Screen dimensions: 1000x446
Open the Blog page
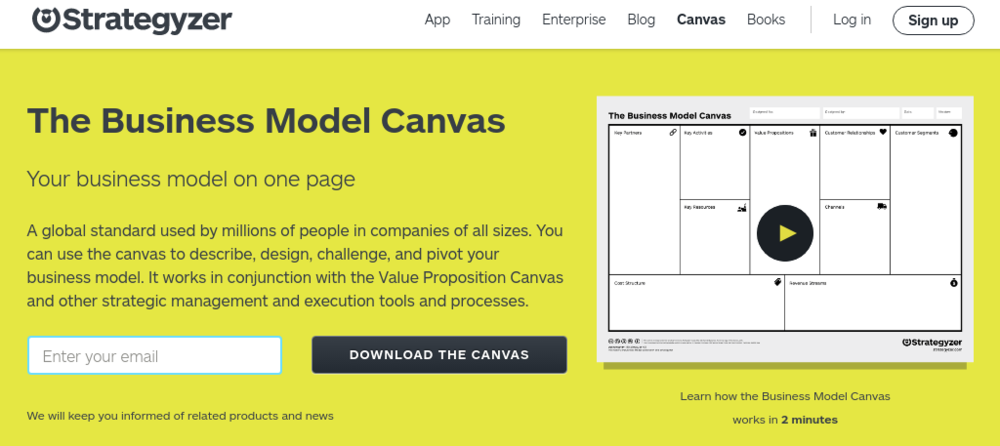641,20
